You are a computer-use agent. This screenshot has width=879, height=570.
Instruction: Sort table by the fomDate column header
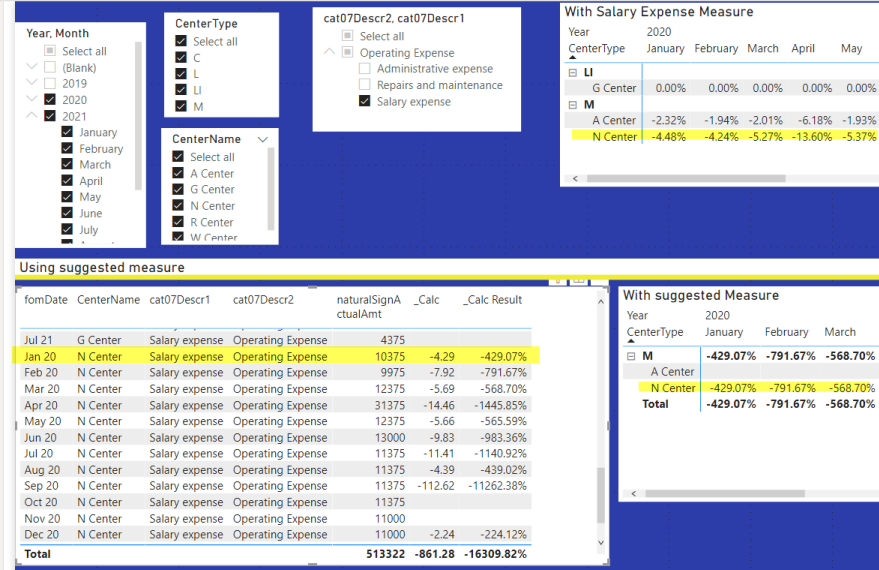(x=46, y=300)
